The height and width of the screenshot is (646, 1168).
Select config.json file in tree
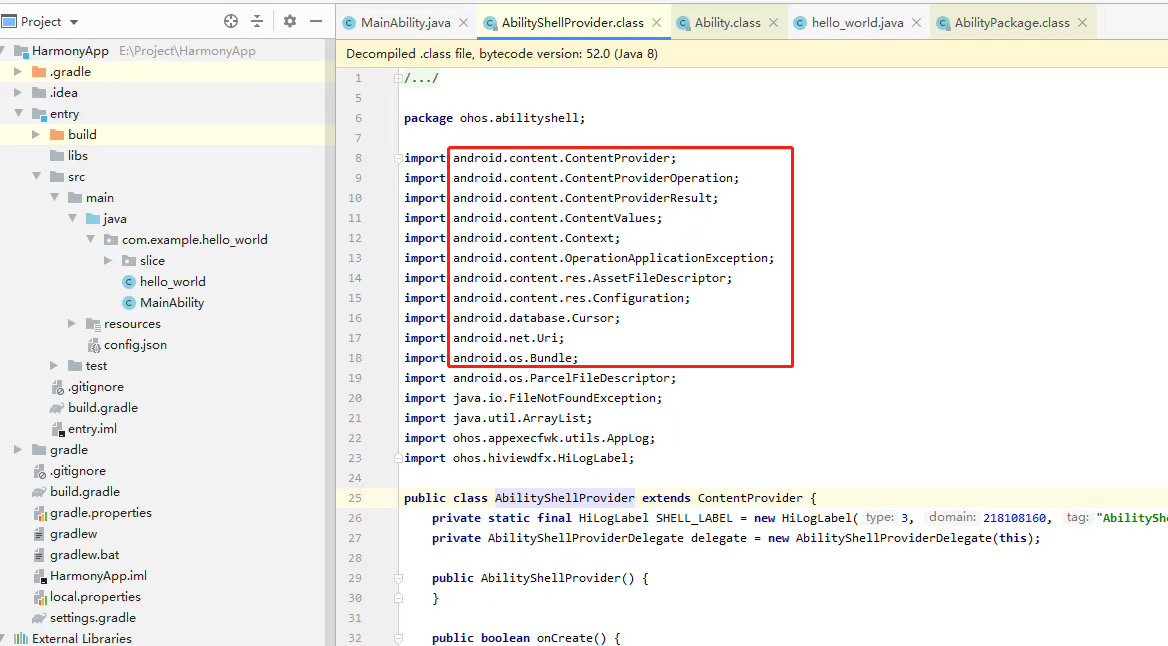point(135,345)
